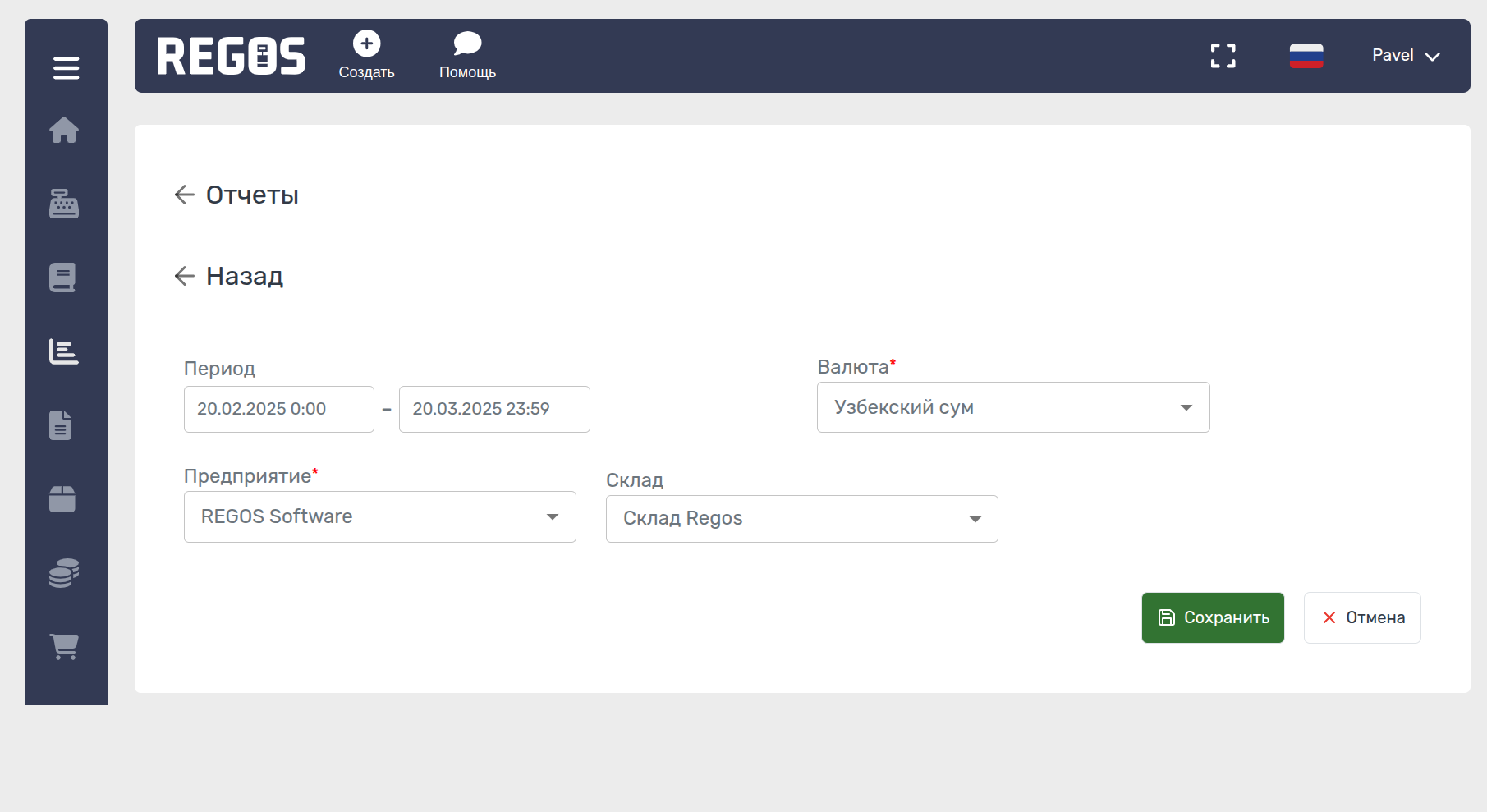Open the hamburger menu in sidebar

[x=66, y=68]
